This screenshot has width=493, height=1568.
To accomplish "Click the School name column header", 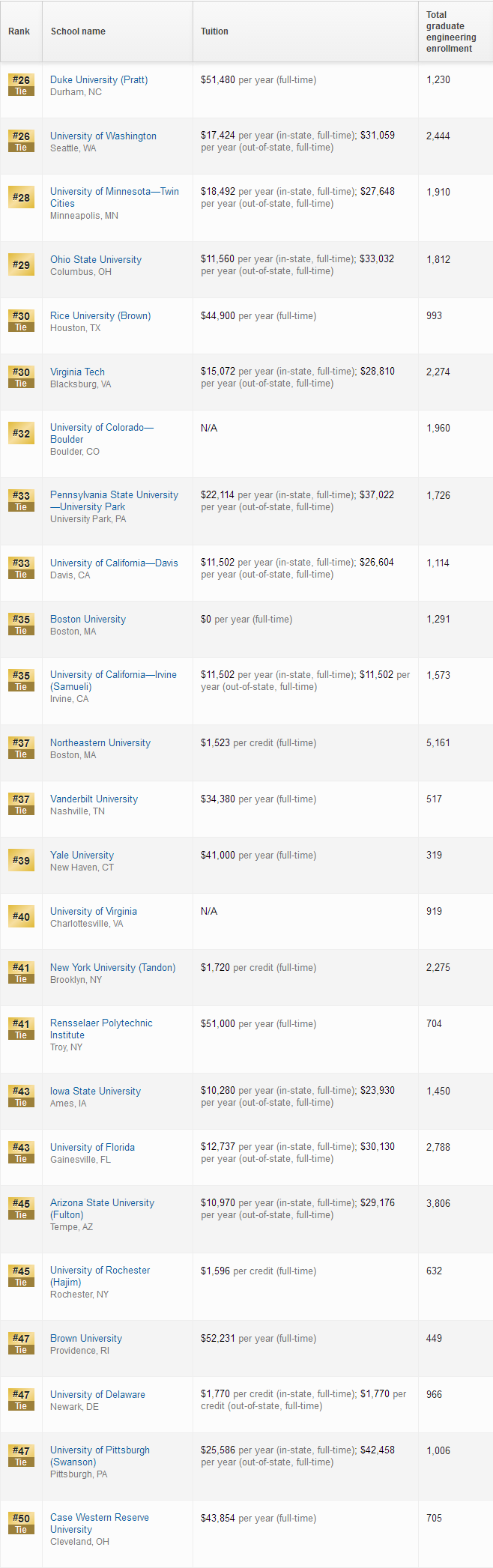I will pos(78,31).
